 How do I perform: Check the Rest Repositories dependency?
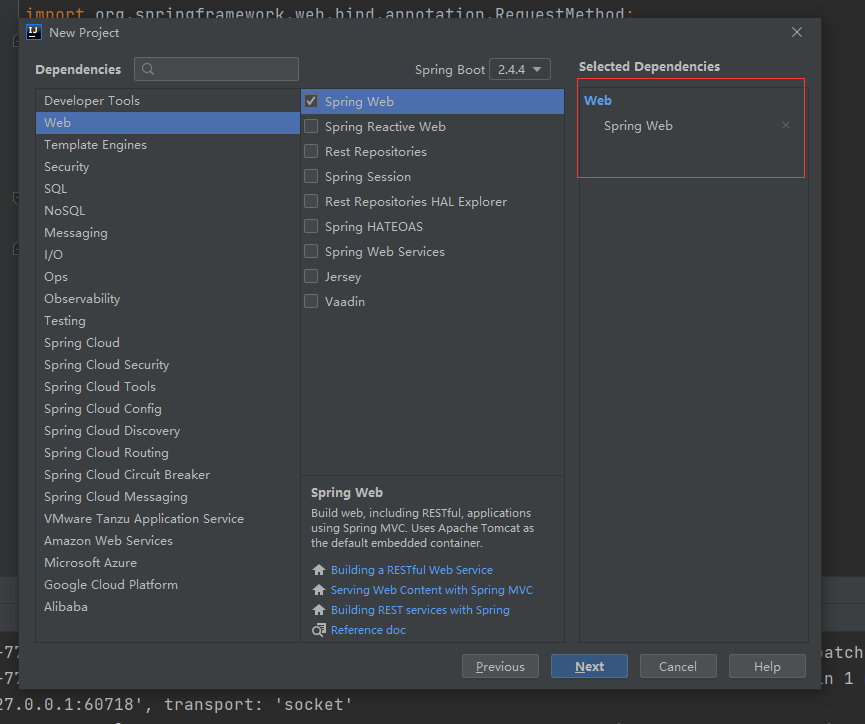[311, 151]
